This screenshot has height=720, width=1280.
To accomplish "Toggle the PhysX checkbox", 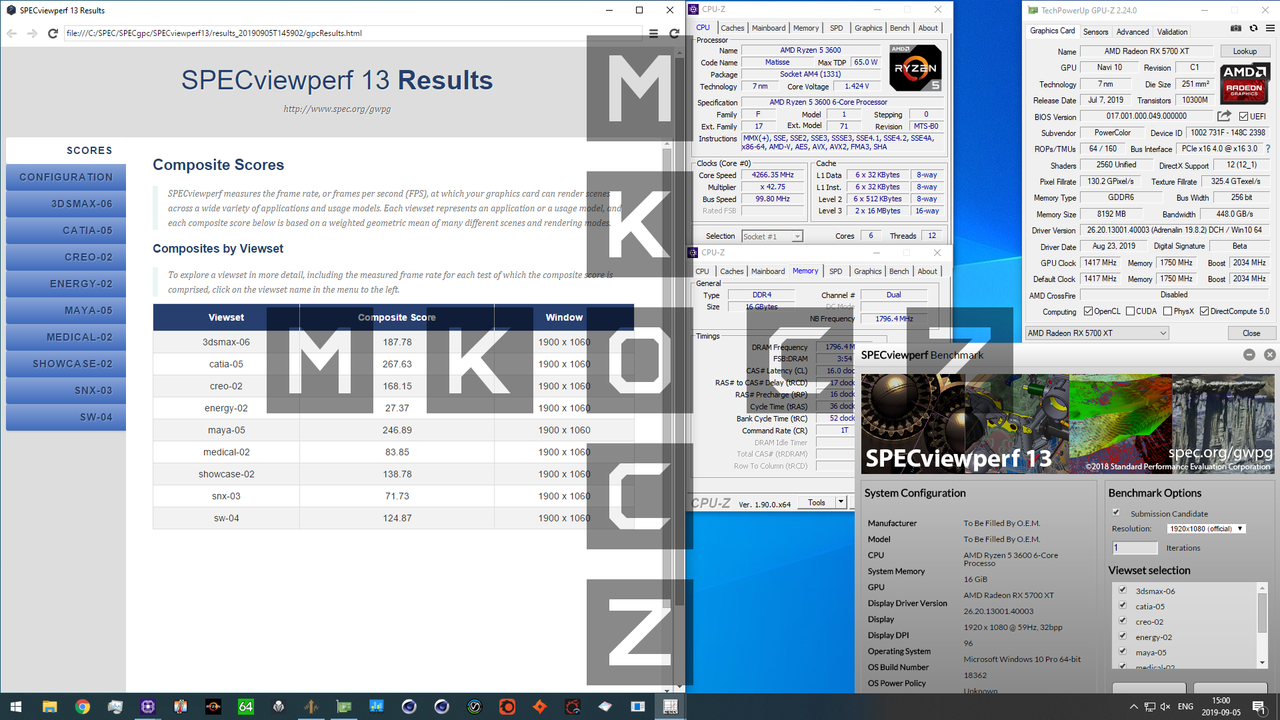I will pos(1167,311).
